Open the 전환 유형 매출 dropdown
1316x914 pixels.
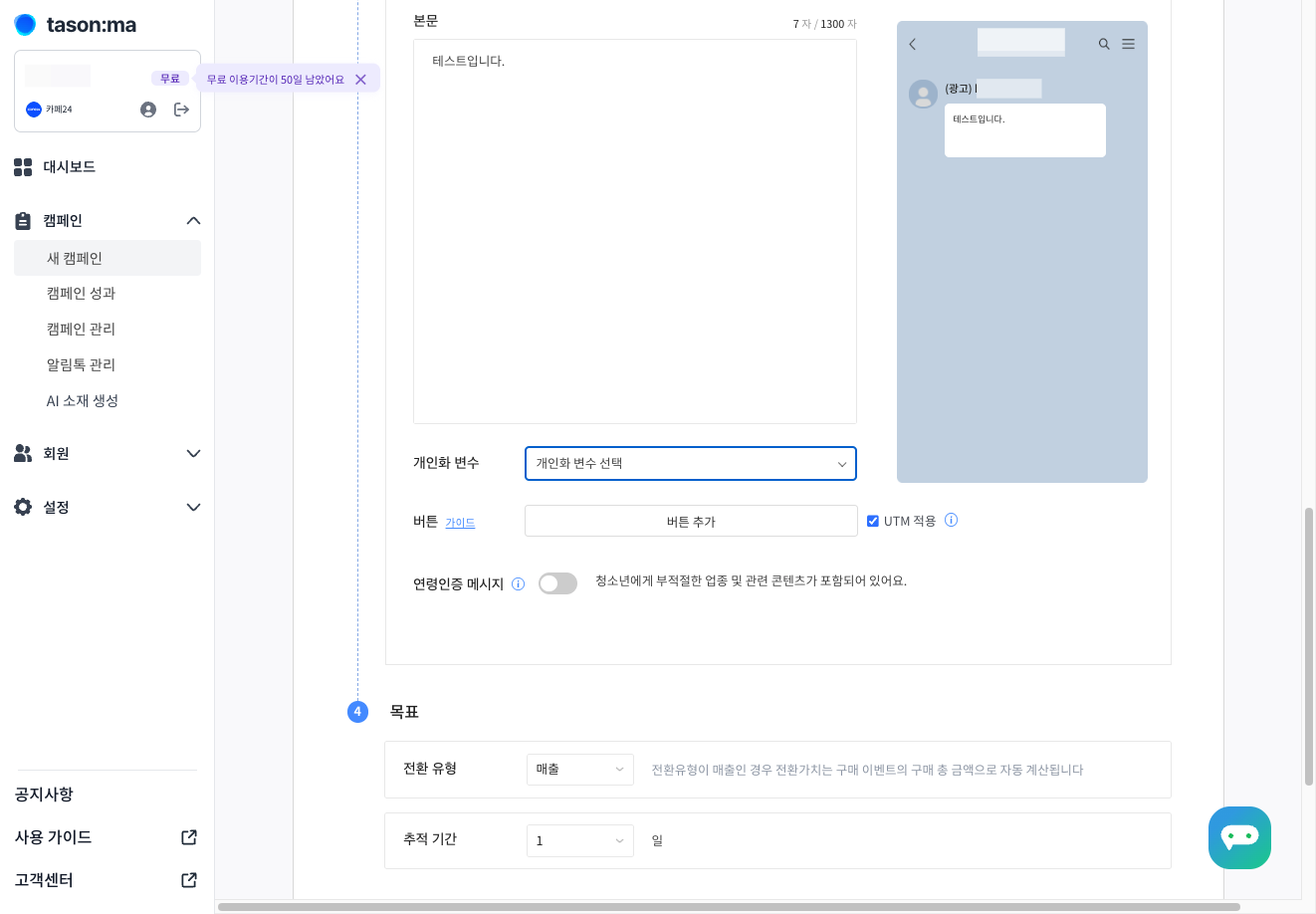pos(580,770)
